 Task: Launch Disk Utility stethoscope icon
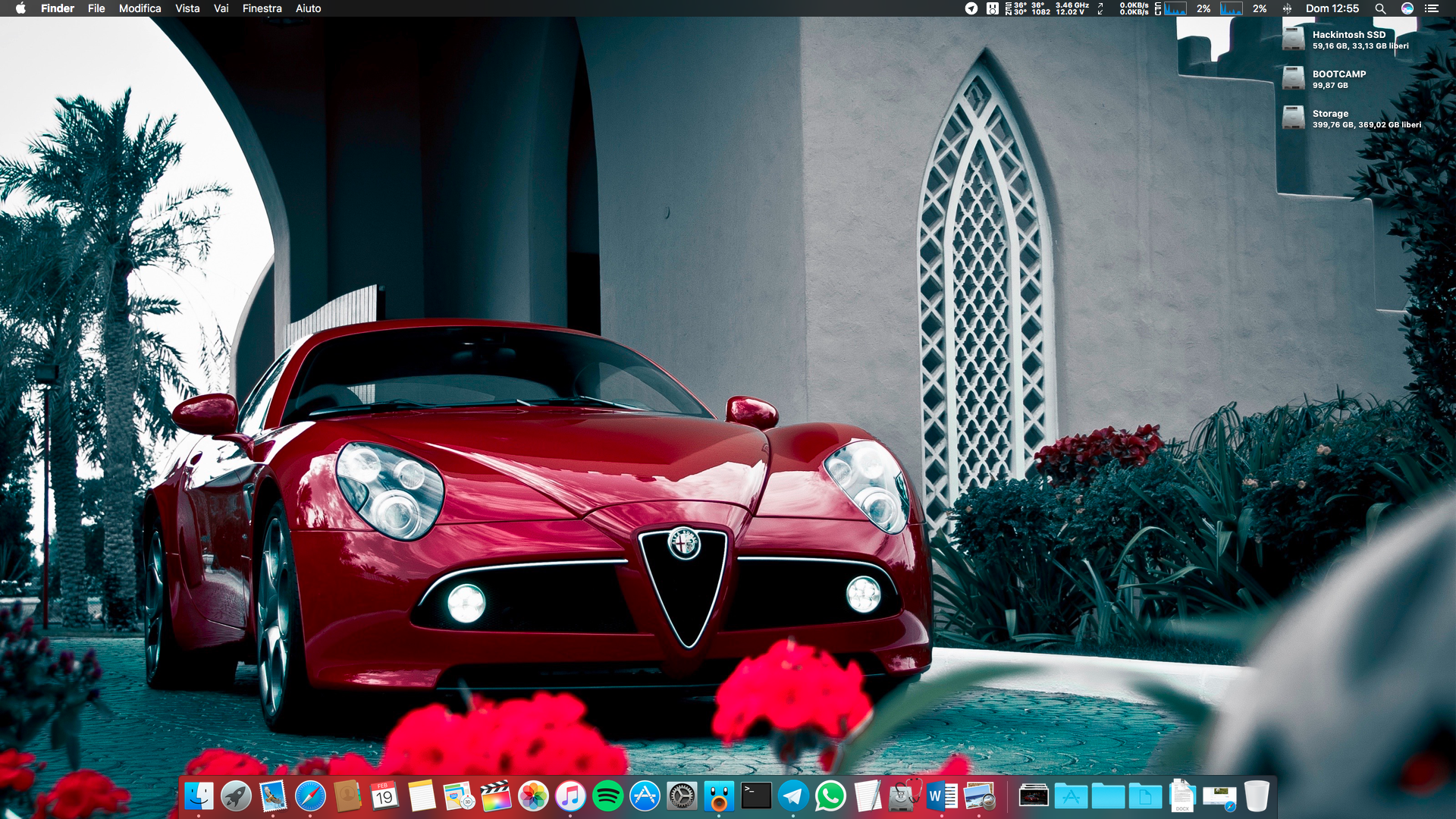coord(905,796)
